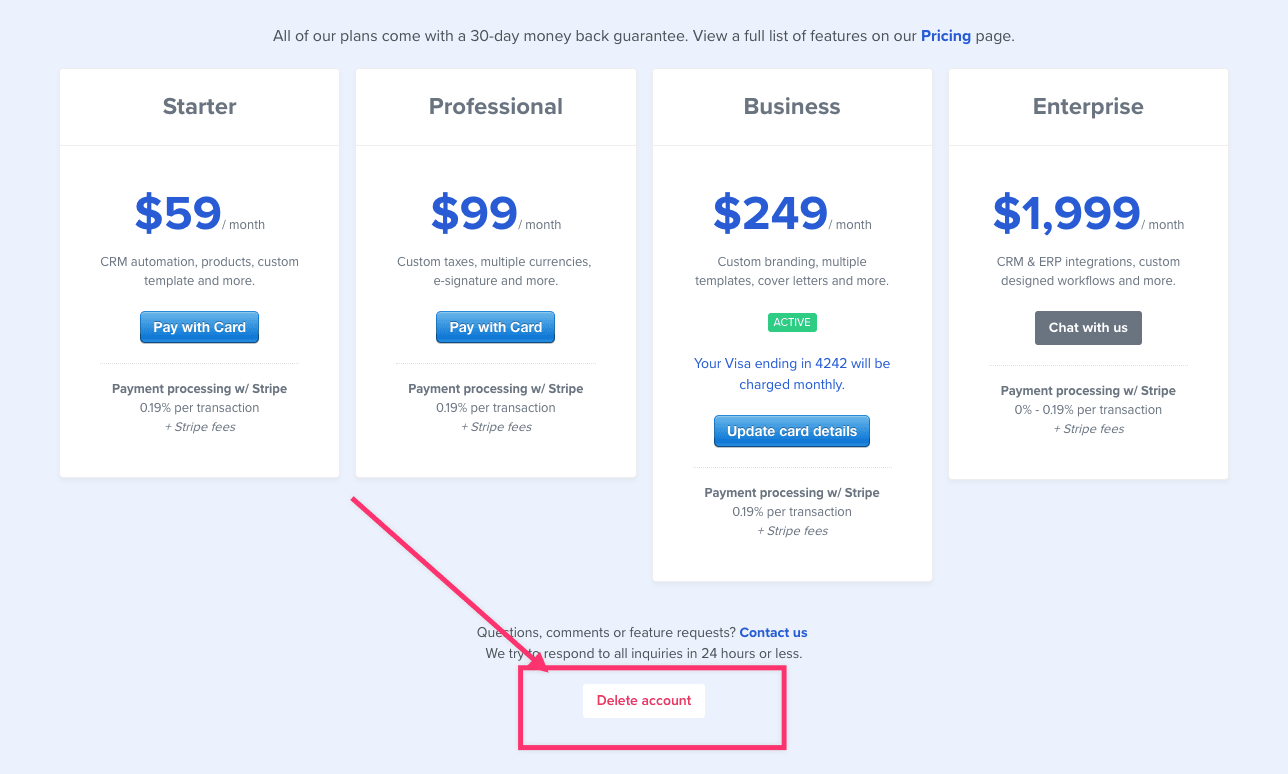Viewport: 1288px width, 774px height.
Task: Click the Business plan heading
Action: click(792, 107)
